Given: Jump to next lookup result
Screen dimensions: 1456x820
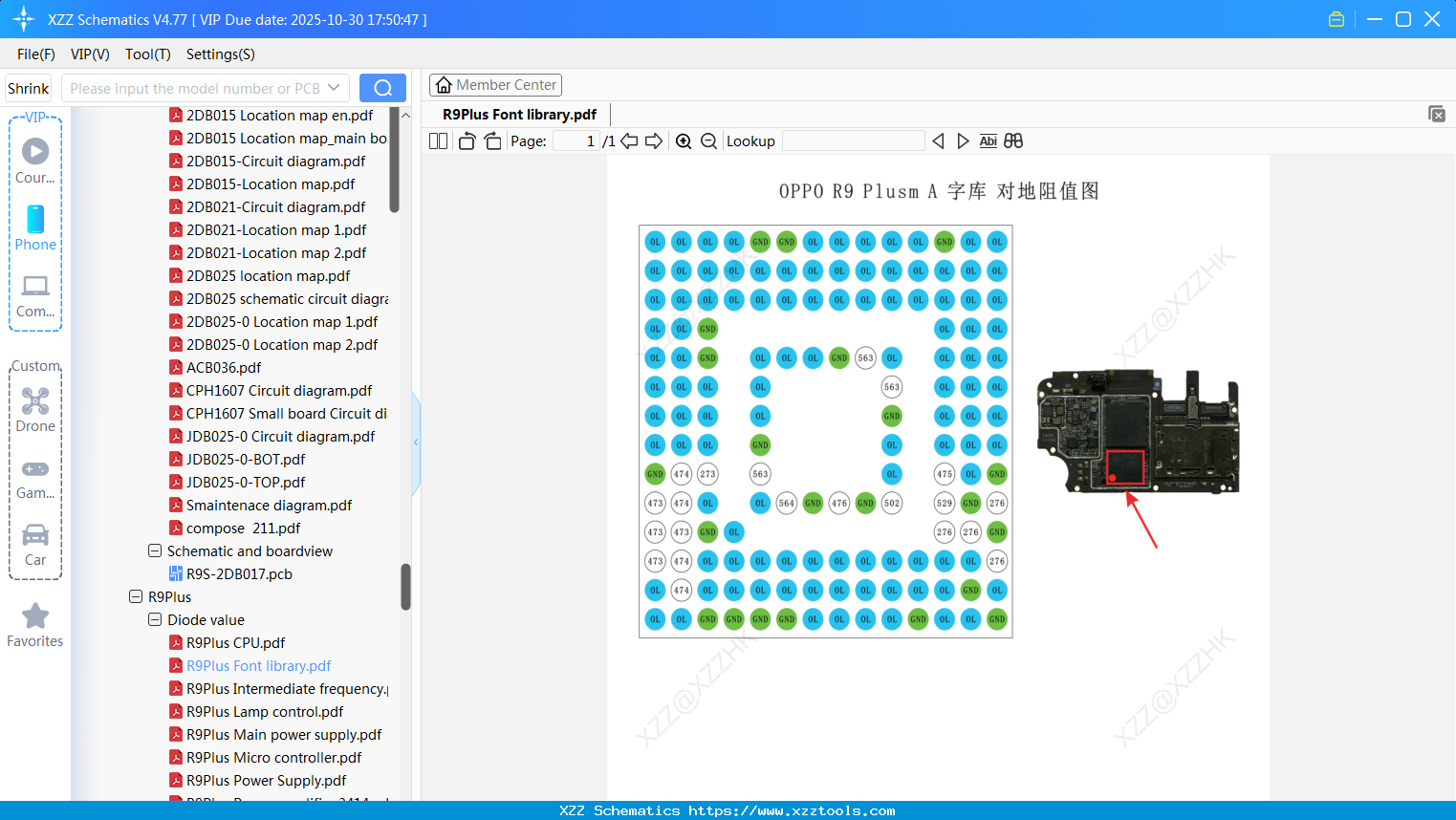Looking at the screenshot, I should tap(963, 141).
